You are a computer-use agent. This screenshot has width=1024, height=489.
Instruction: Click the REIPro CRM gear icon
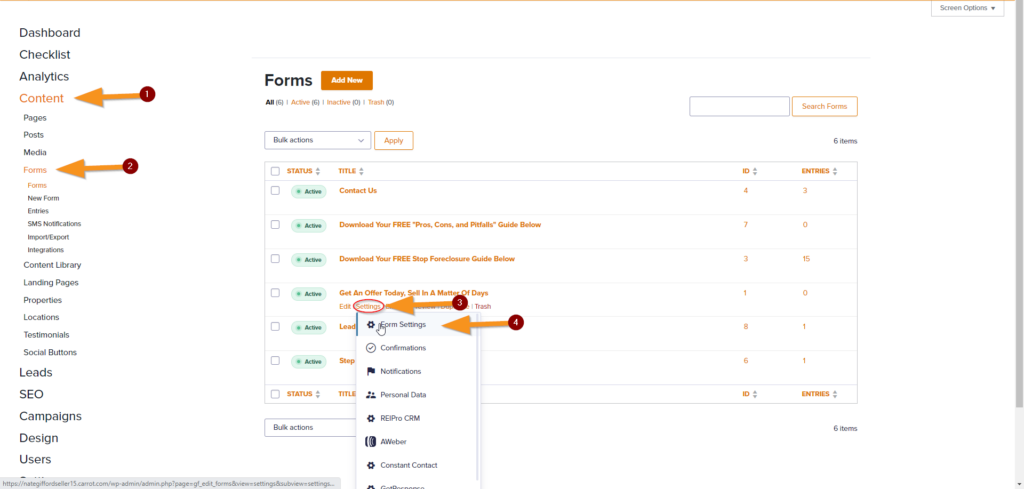click(x=371, y=418)
